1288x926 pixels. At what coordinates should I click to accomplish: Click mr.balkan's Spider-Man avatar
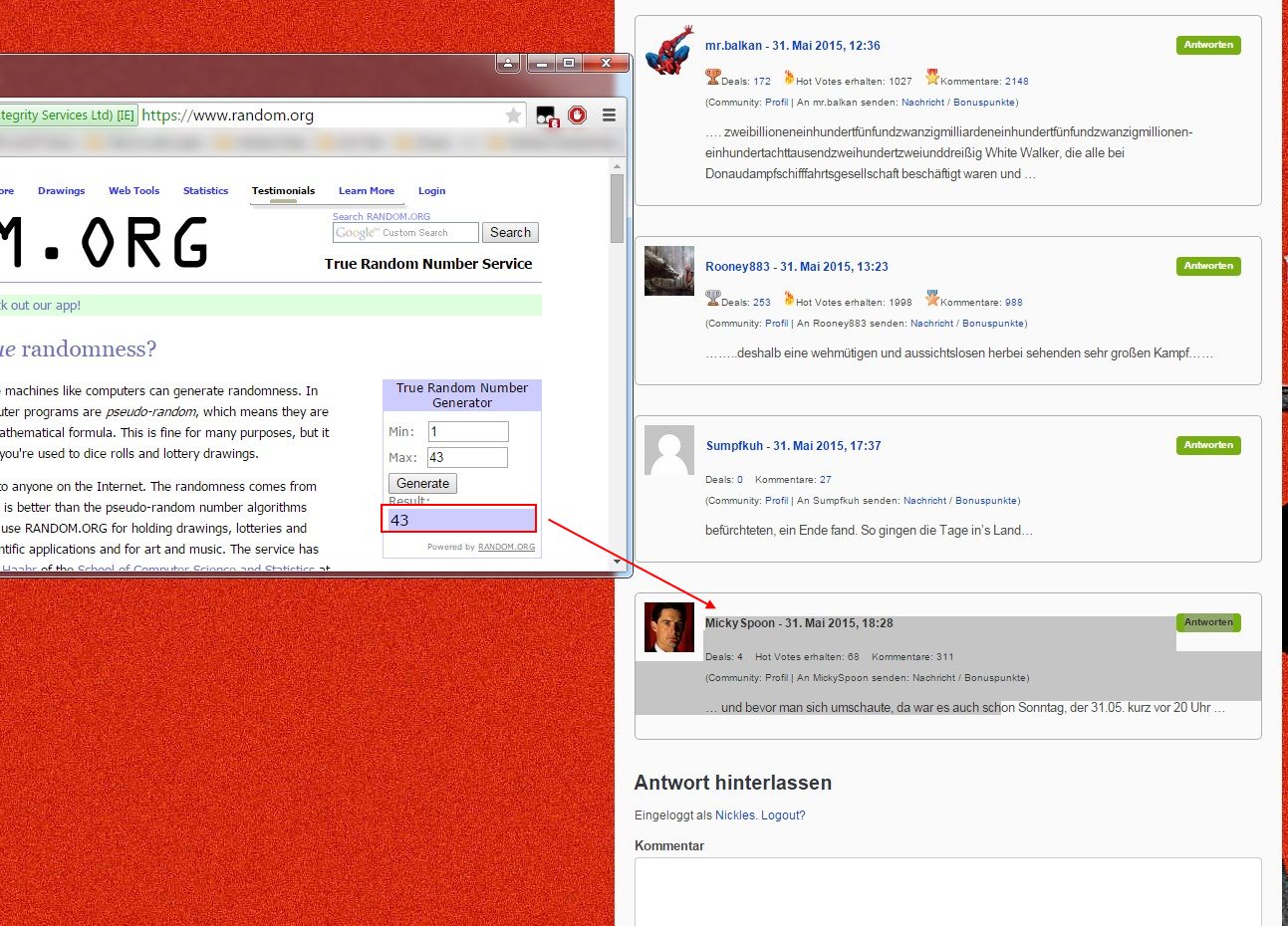point(668,51)
